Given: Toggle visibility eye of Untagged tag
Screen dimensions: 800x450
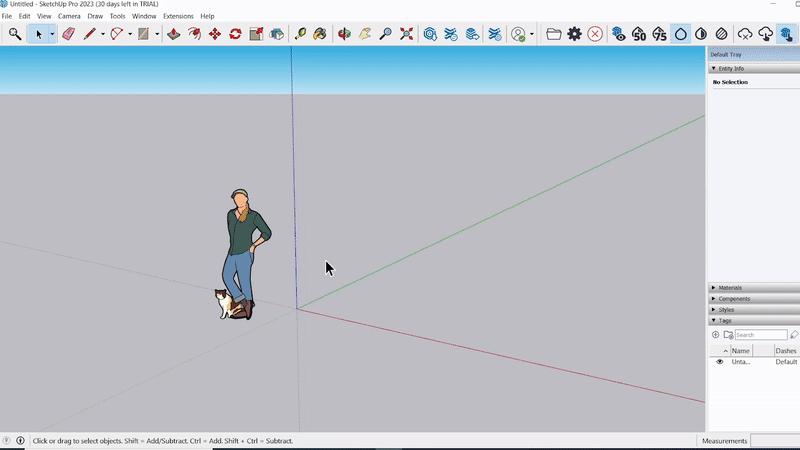Looking at the screenshot, I should (x=719, y=362).
